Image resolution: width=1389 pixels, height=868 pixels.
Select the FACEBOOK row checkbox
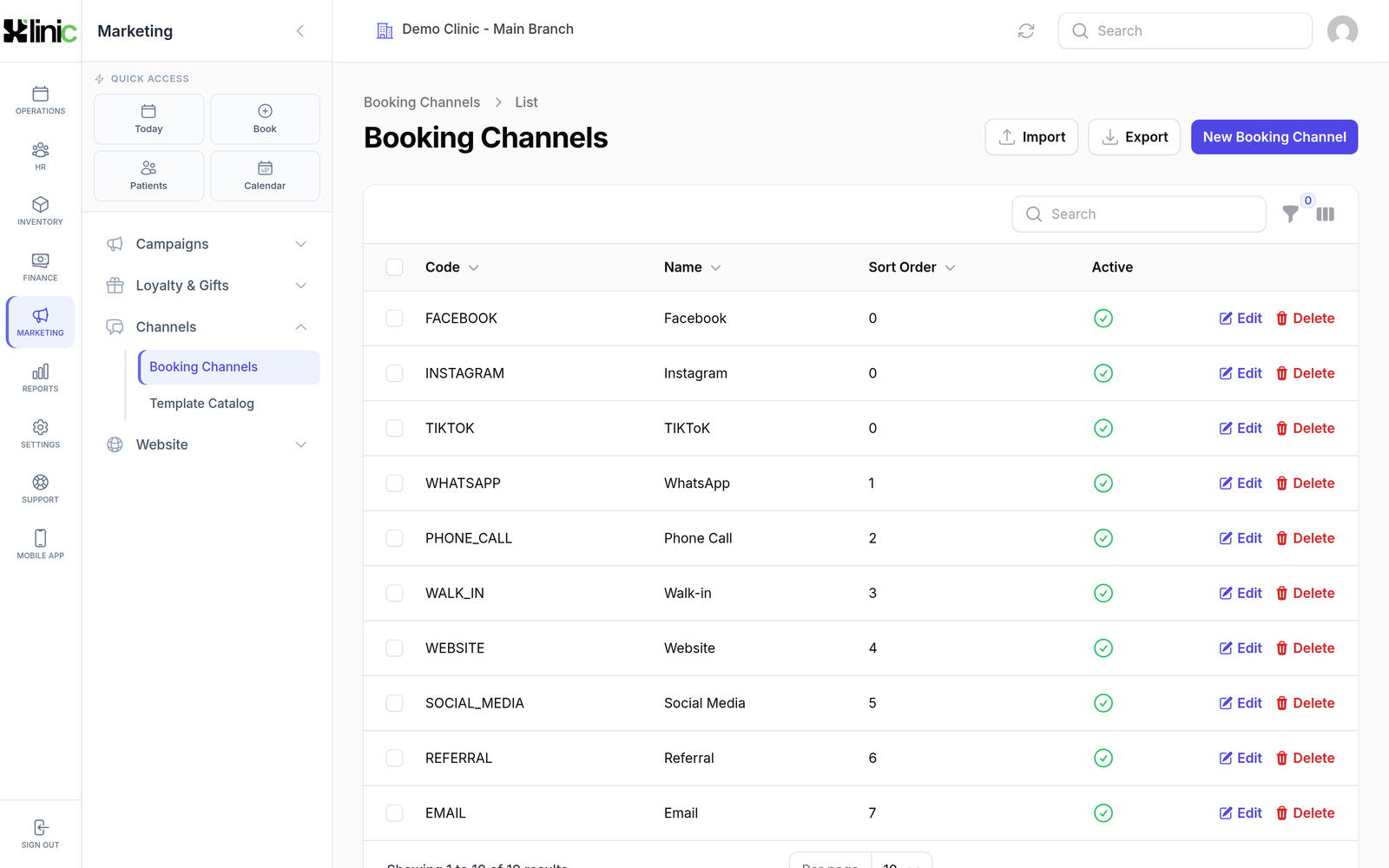395,319
